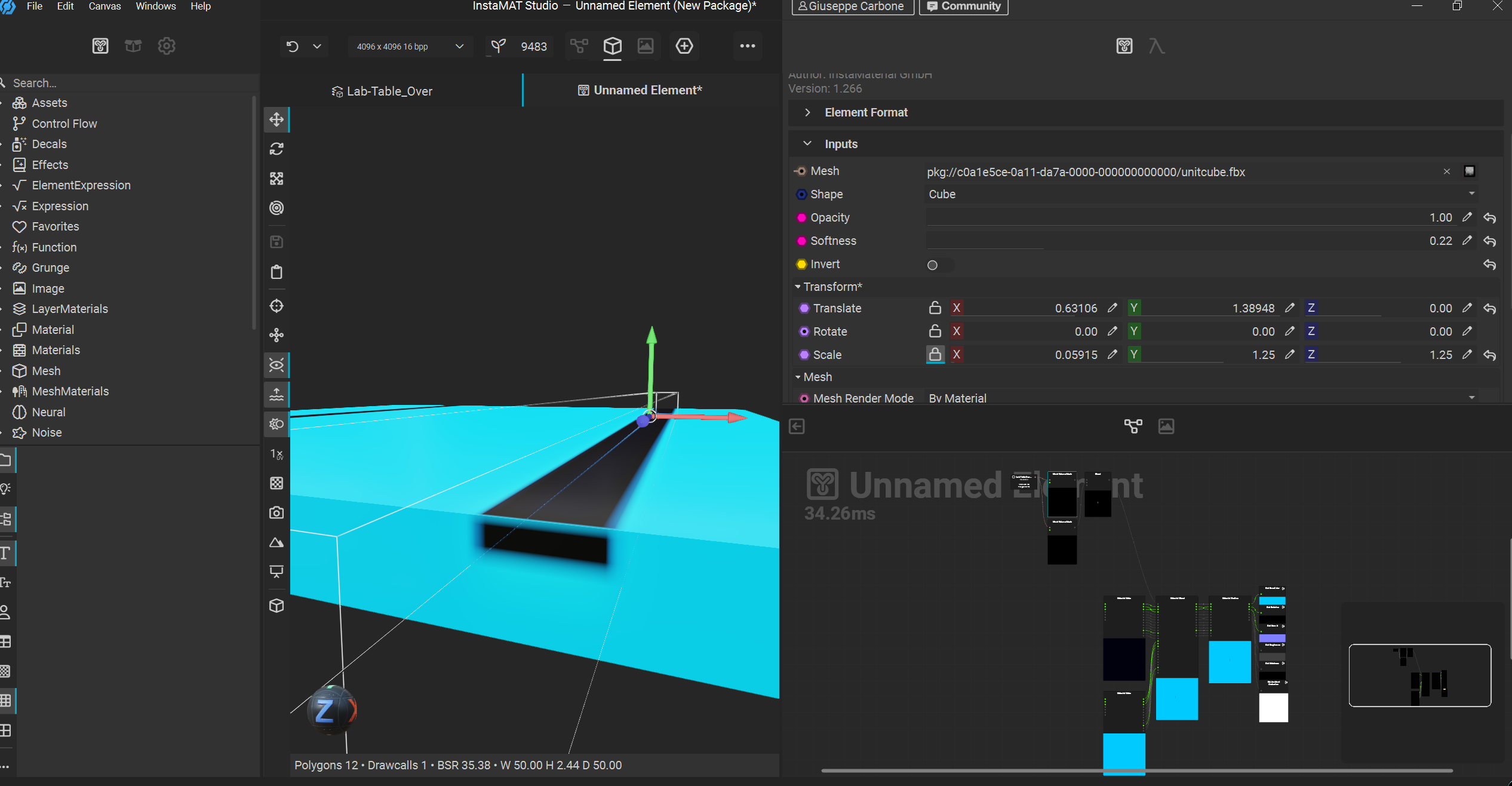Click the viewport hide/eye toggle icon
Viewport: 1512px width, 786px height.
[x=276, y=365]
